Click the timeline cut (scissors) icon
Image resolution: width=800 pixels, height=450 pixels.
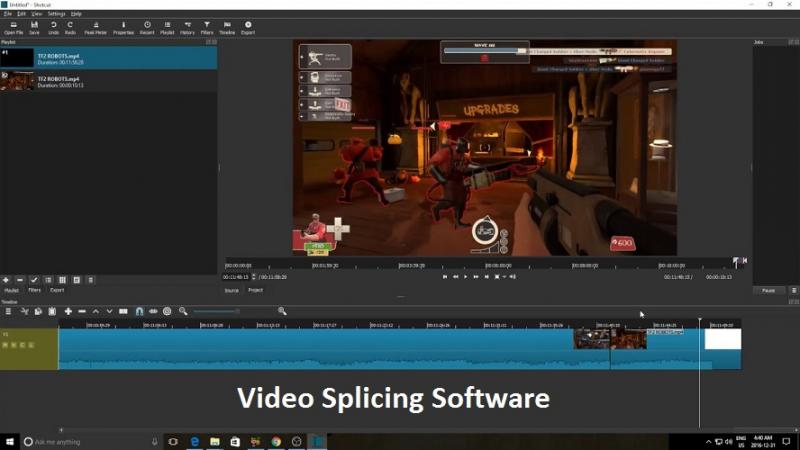tap(24, 311)
